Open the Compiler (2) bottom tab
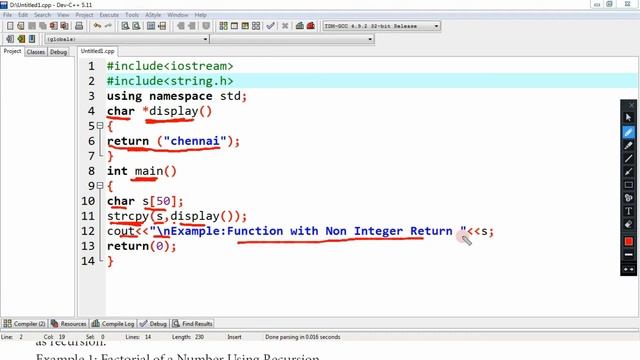 coord(24,324)
